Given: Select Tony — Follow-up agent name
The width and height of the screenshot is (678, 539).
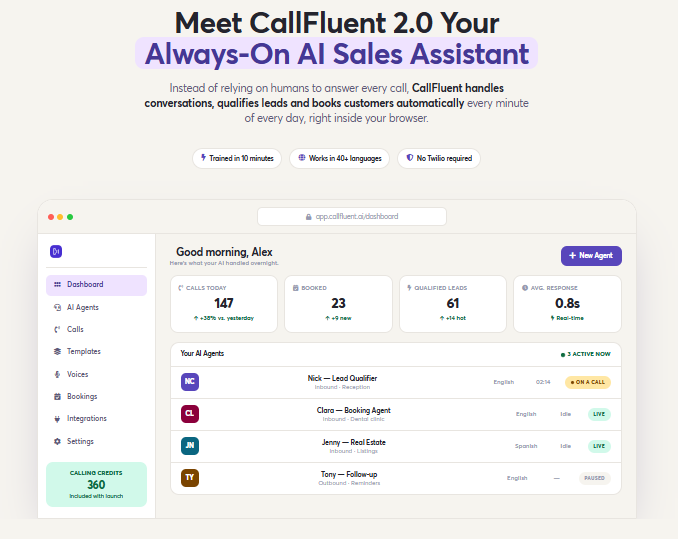Looking at the screenshot, I should pyautogui.click(x=349, y=474).
